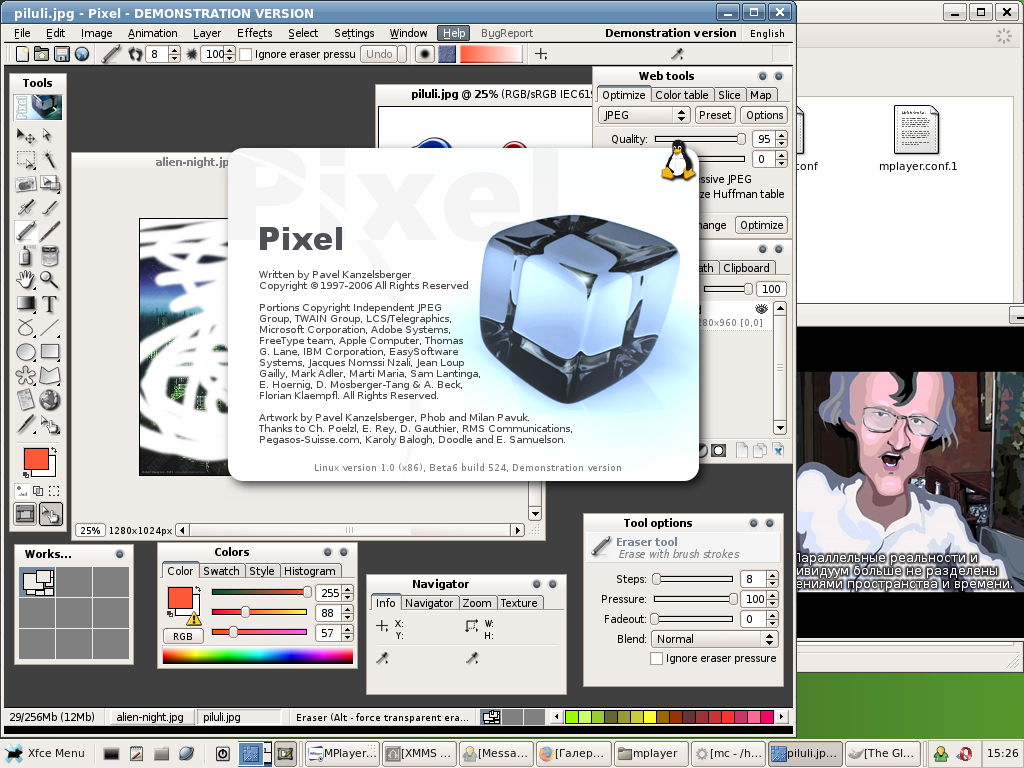This screenshot has width=1024, height=768.
Task: Select the Hand pan tool
Action: (x=25, y=280)
